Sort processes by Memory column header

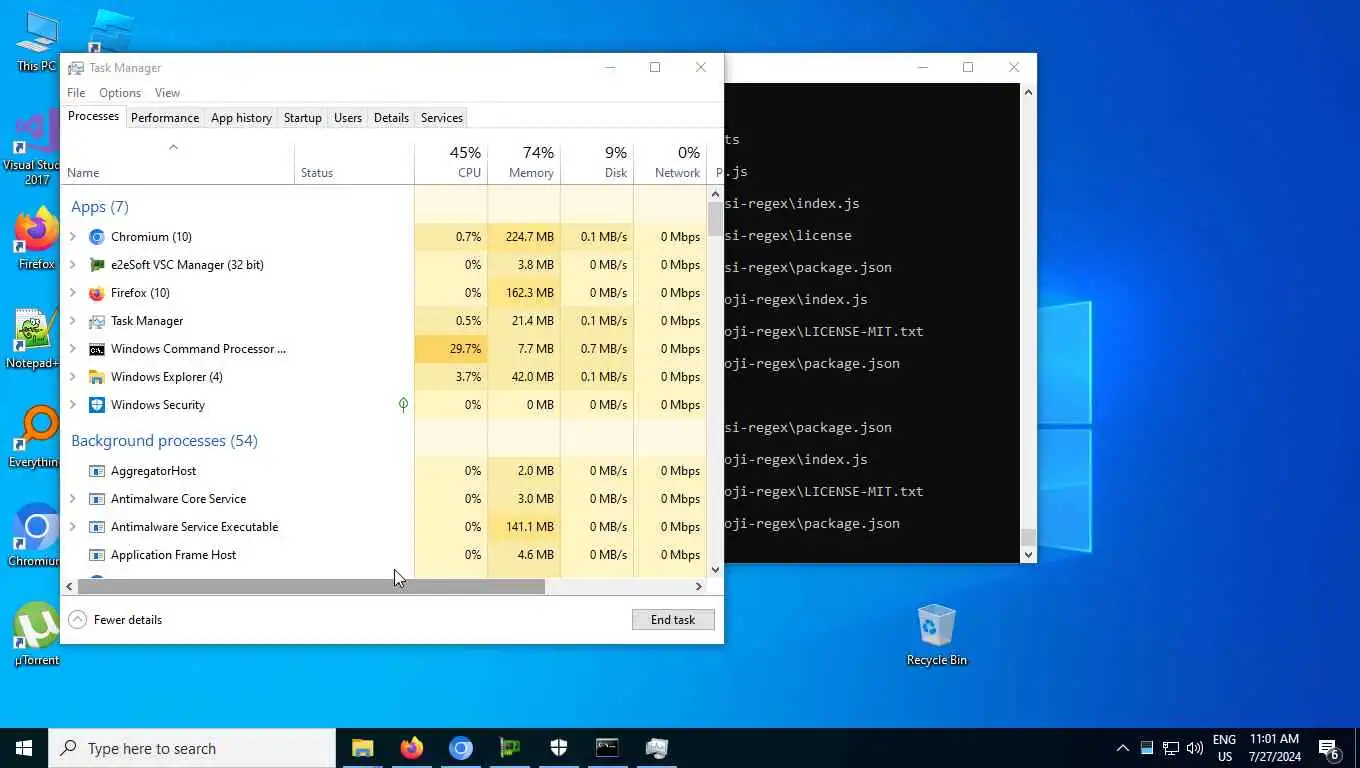point(524,163)
